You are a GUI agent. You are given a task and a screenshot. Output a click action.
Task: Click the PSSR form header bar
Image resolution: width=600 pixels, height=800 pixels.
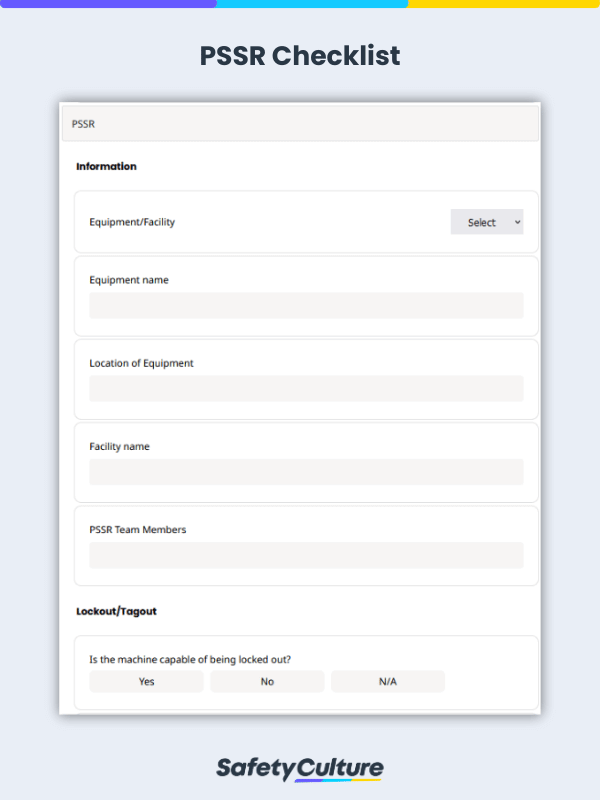point(300,122)
